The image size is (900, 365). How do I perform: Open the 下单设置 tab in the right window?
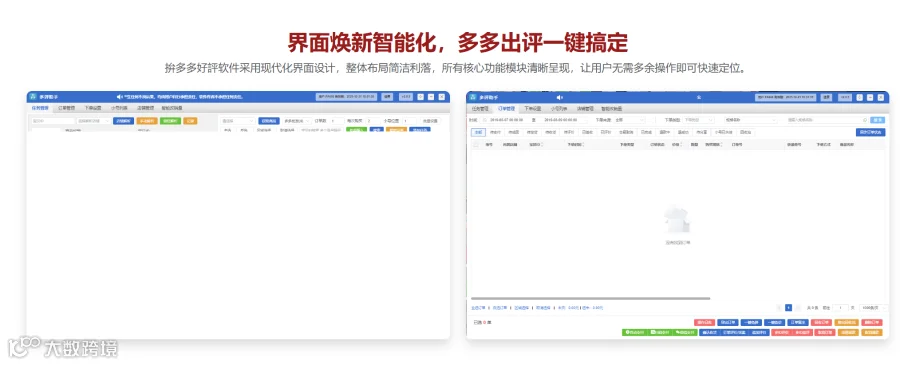[x=532, y=108]
